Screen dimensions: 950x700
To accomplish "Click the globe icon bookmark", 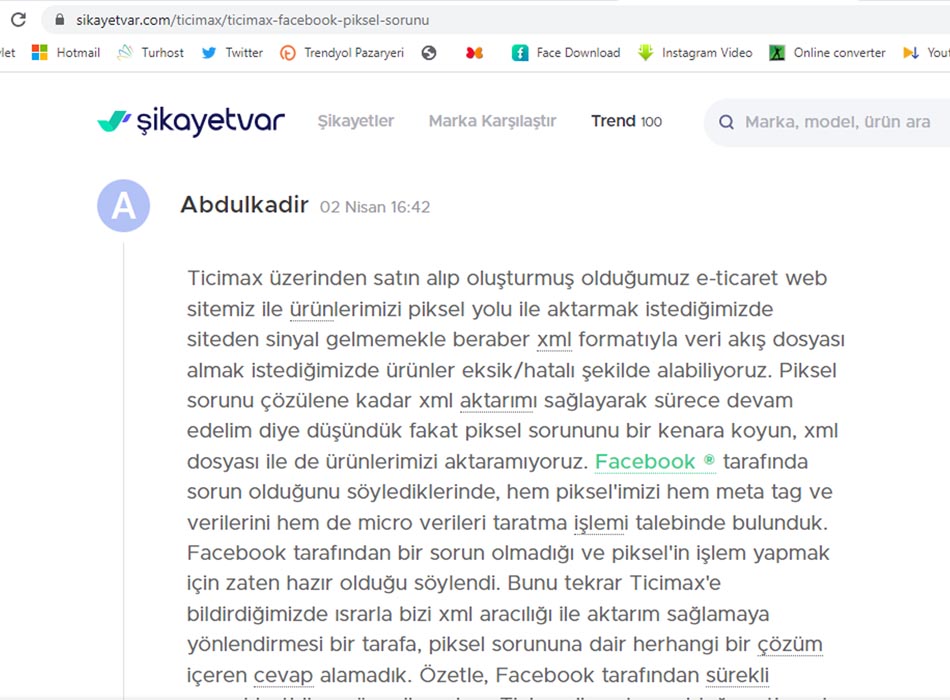I will point(429,53).
